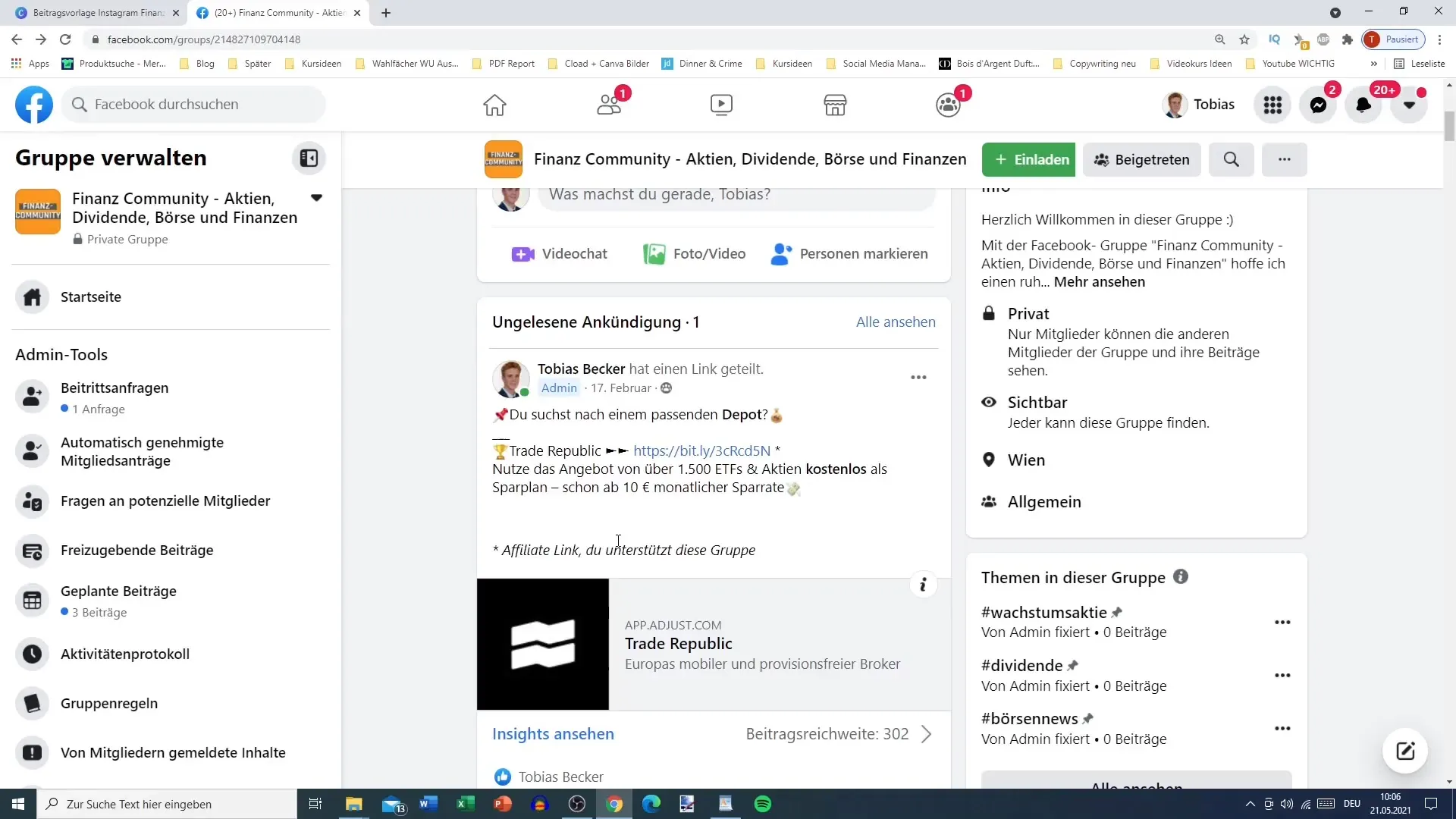Open the #börsennews topic

pyautogui.click(x=1029, y=718)
